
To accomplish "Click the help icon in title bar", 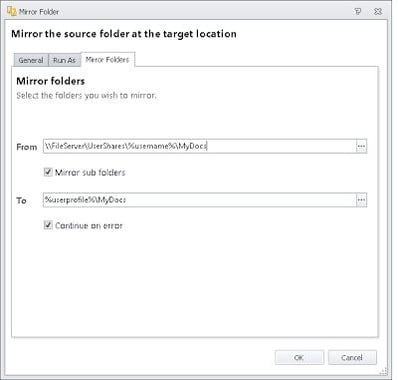I will [x=358, y=12].
